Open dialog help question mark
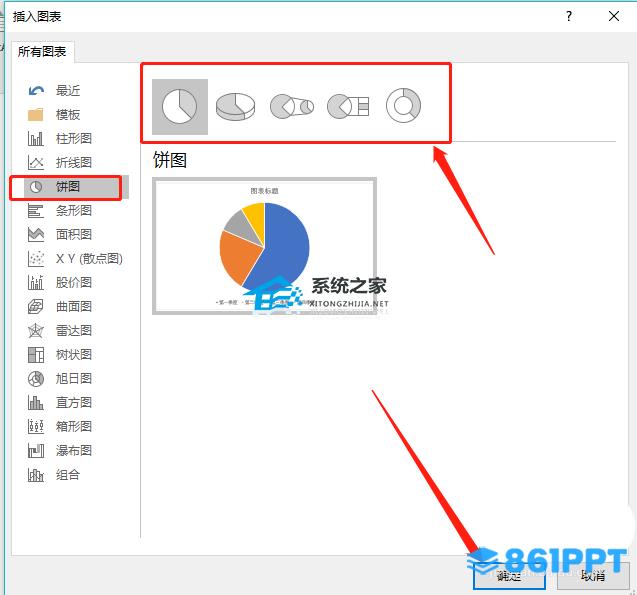This screenshot has width=637, height=595. (569, 16)
